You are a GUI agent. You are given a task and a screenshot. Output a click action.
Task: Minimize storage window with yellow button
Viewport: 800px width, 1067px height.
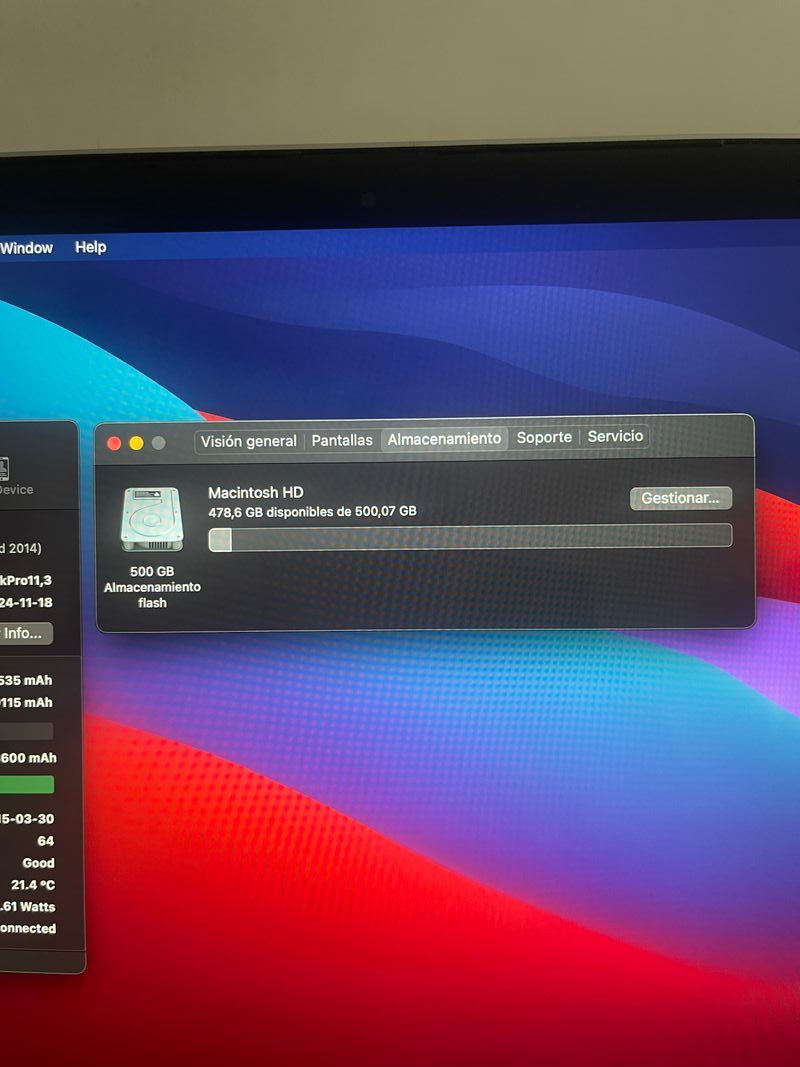[x=136, y=444]
